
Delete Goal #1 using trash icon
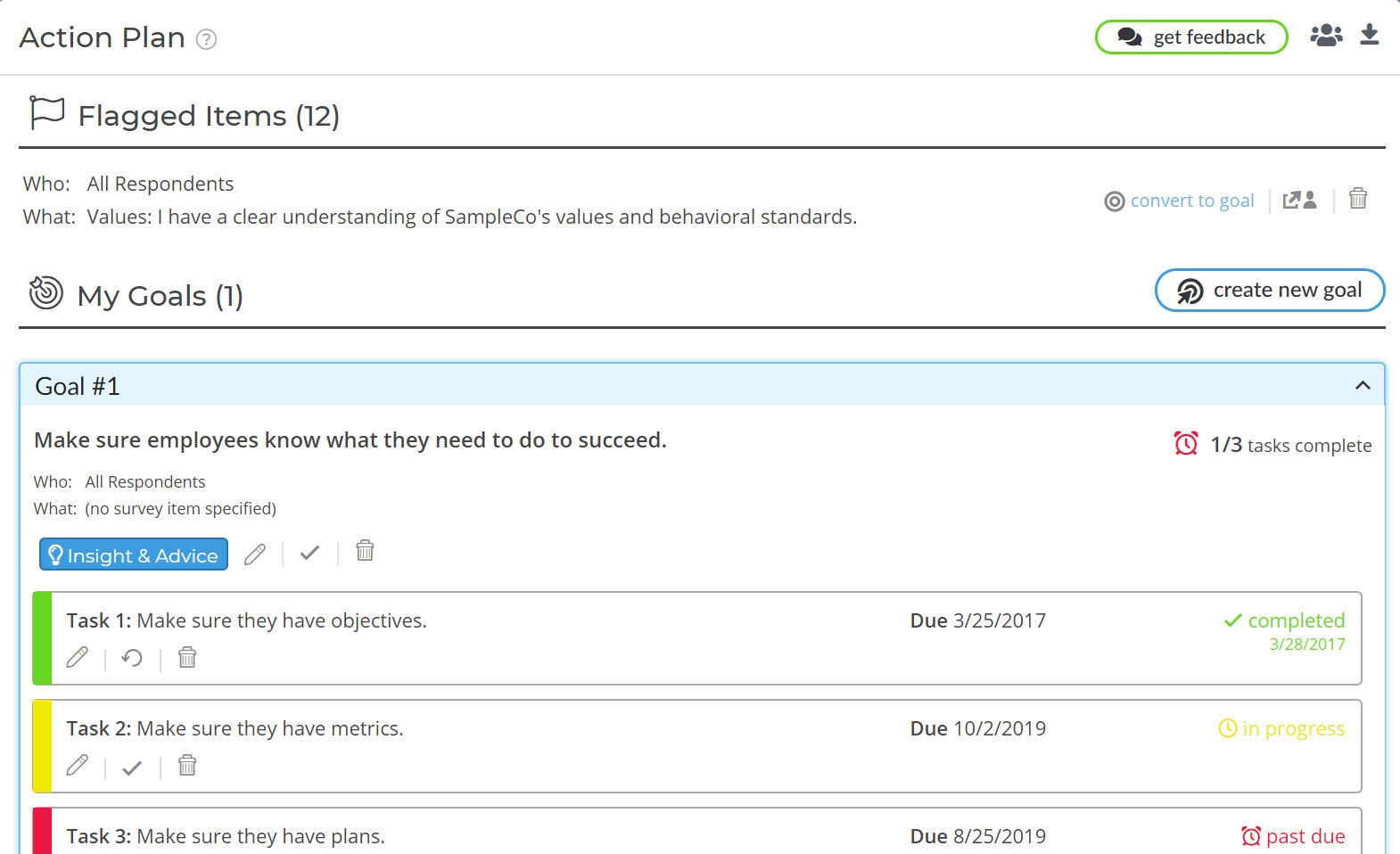tap(365, 552)
